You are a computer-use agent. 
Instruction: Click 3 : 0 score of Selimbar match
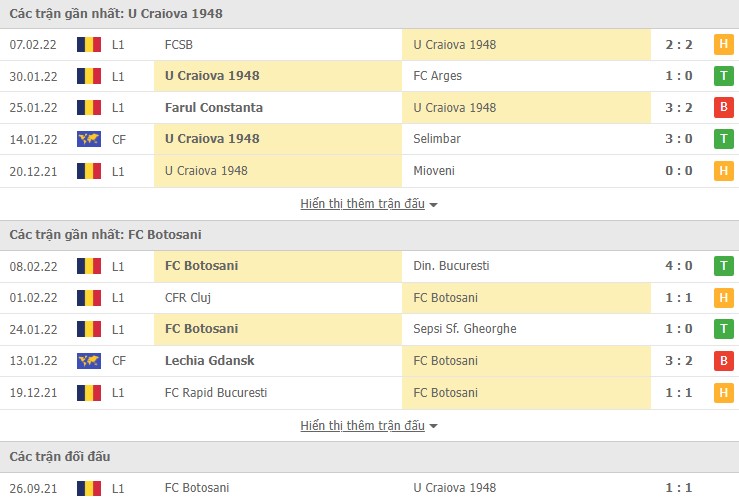(x=679, y=139)
